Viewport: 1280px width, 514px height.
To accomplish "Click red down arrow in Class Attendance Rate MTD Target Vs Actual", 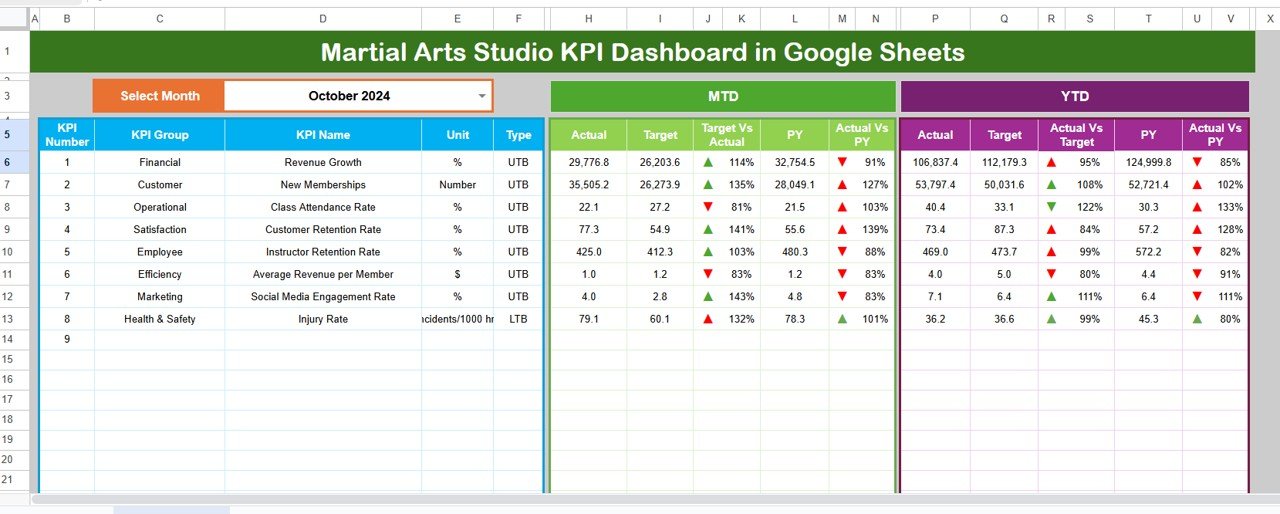I will tap(708, 207).
